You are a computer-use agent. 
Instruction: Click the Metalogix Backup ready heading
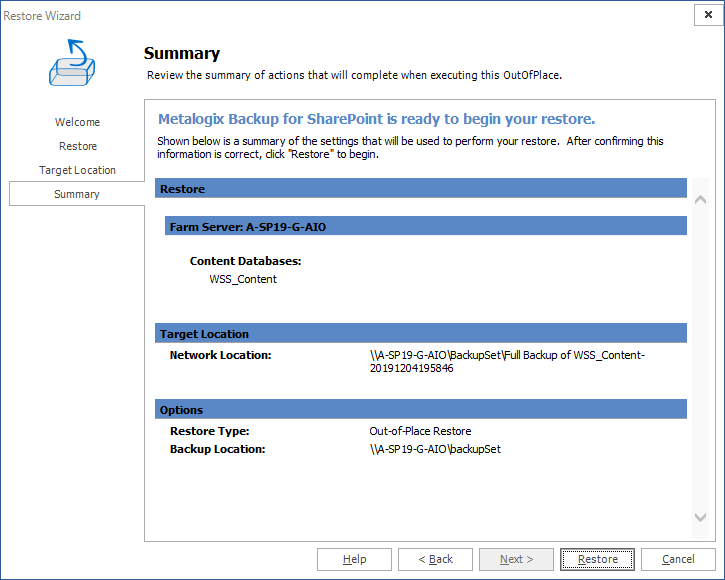coord(376,119)
